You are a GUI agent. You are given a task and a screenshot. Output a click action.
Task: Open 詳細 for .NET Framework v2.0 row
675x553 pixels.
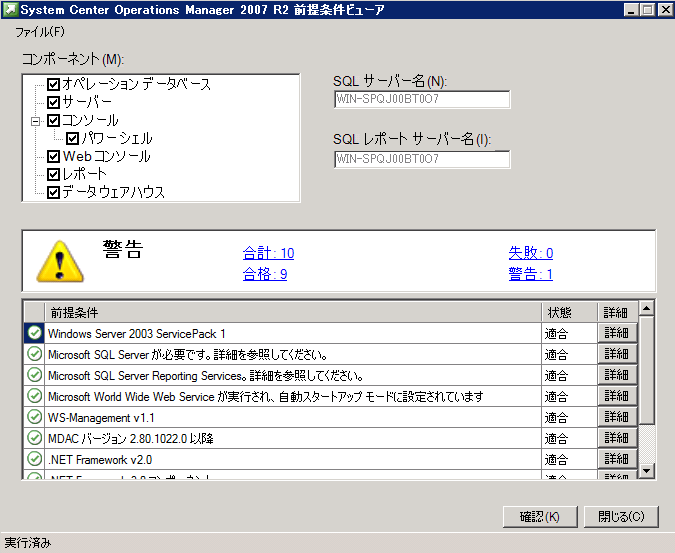pyautogui.click(x=617, y=459)
